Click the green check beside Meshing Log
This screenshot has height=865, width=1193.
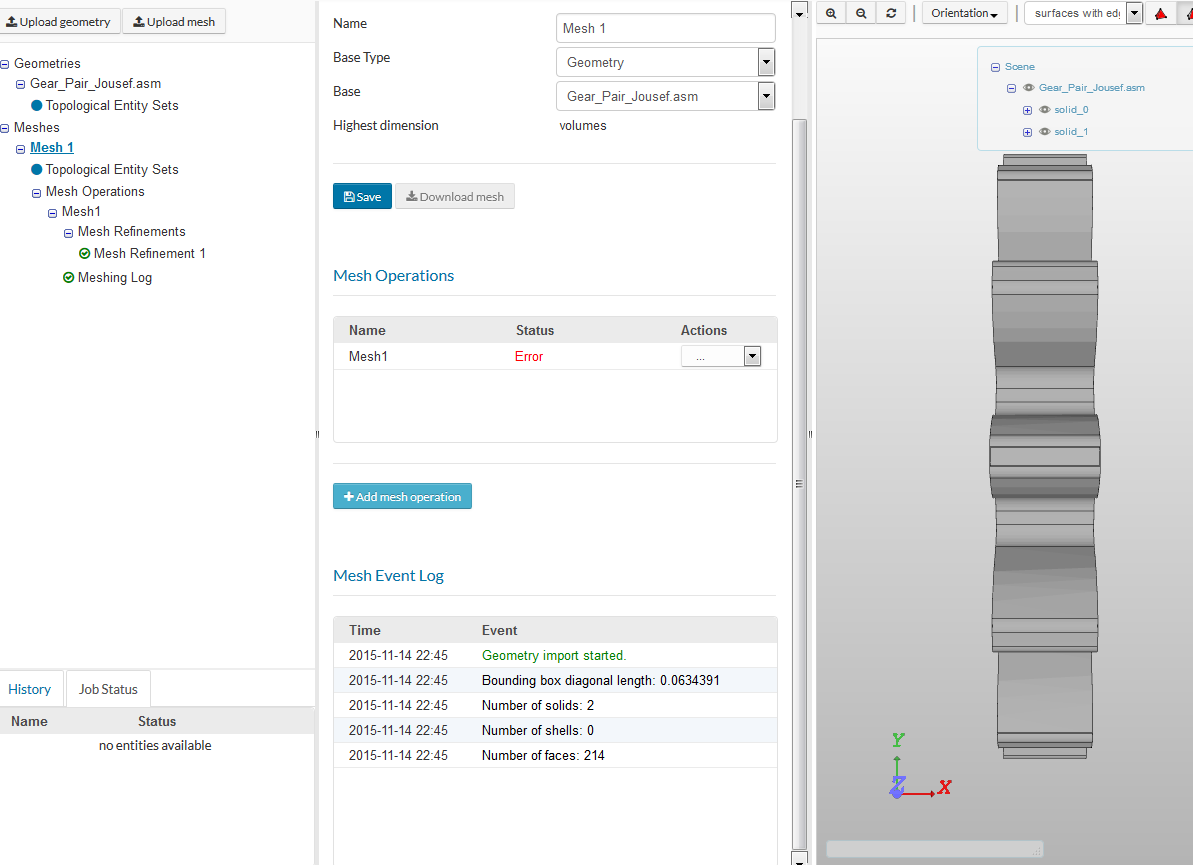tap(68, 278)
